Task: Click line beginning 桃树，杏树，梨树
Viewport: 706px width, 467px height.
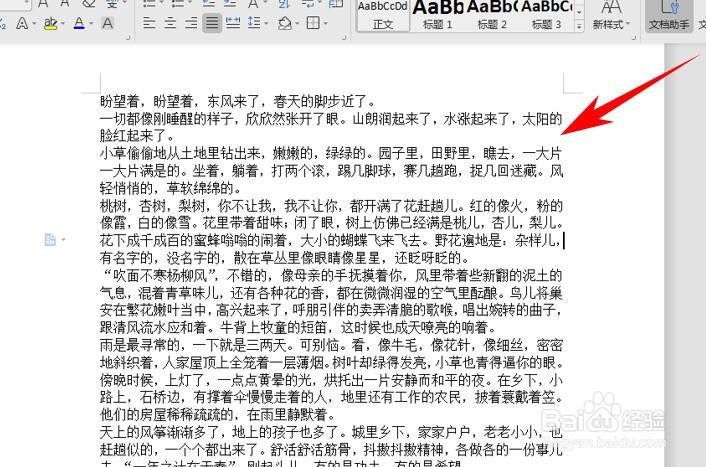Action: [331, 206]
